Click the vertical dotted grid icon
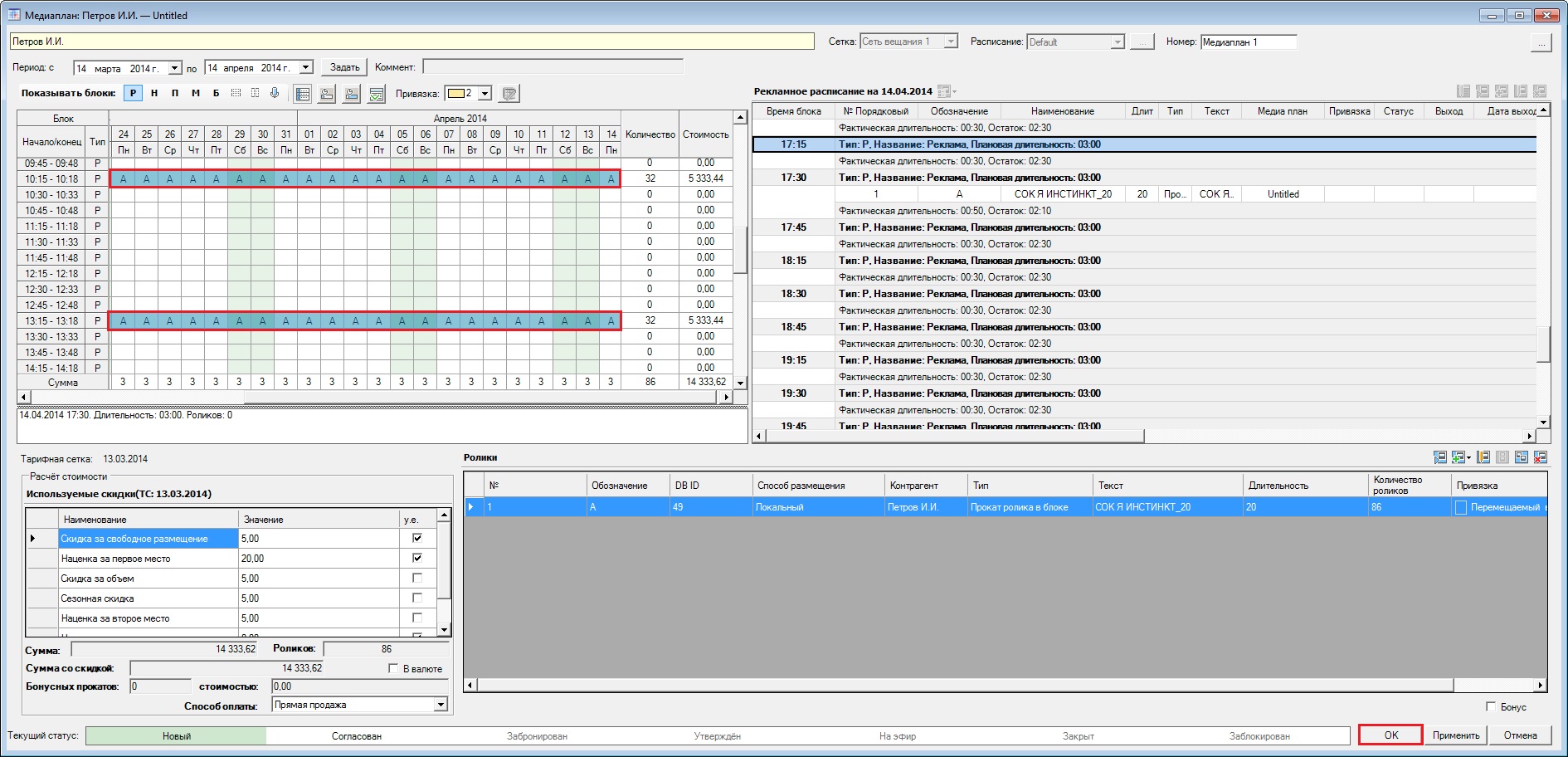The image size is (1568, 757). tap(255, 93)
